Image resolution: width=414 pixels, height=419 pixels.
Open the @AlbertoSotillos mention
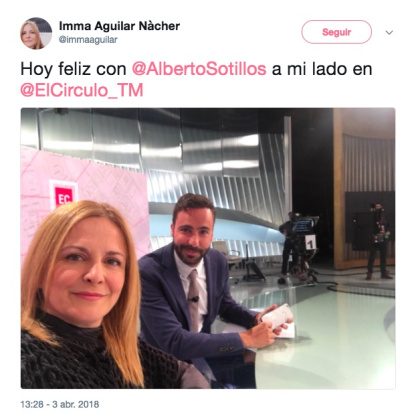coord(199,69)
